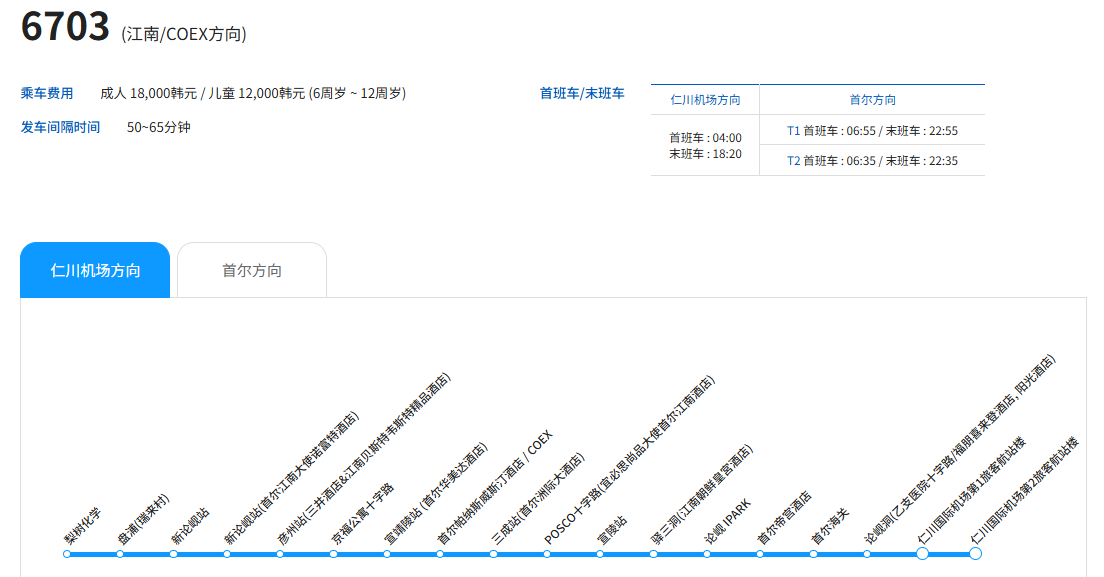Click the 新论岘站 stop circle on route line

[173, 554]
